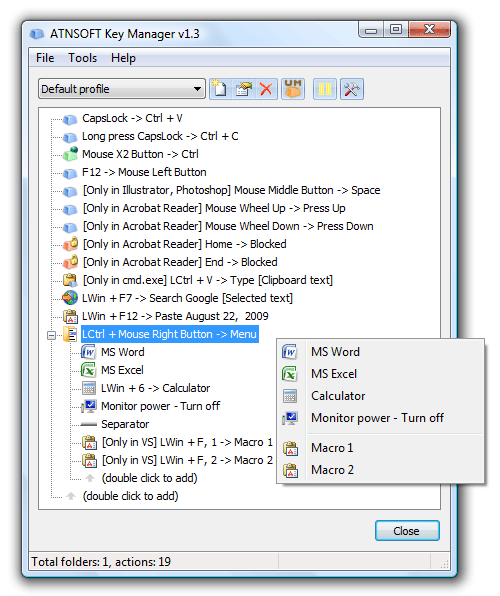500x596 pixels.
Task: Open the File menu
Action: coord(45,58)
